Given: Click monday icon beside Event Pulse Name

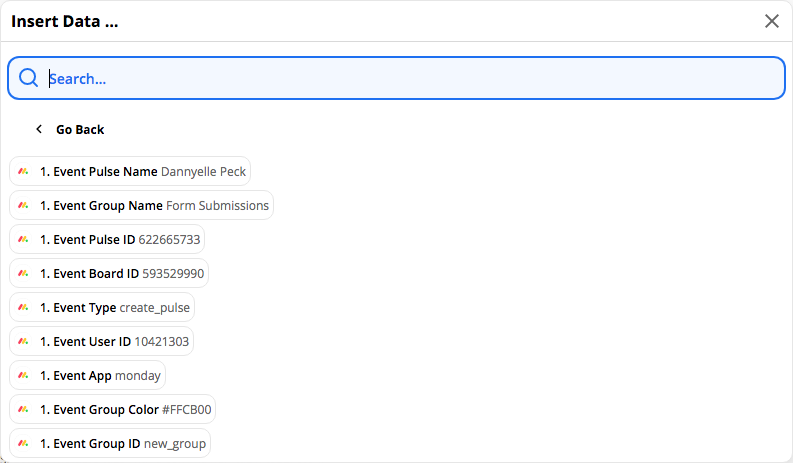Looking at the screenshot, I should click(x=23, y=172).
